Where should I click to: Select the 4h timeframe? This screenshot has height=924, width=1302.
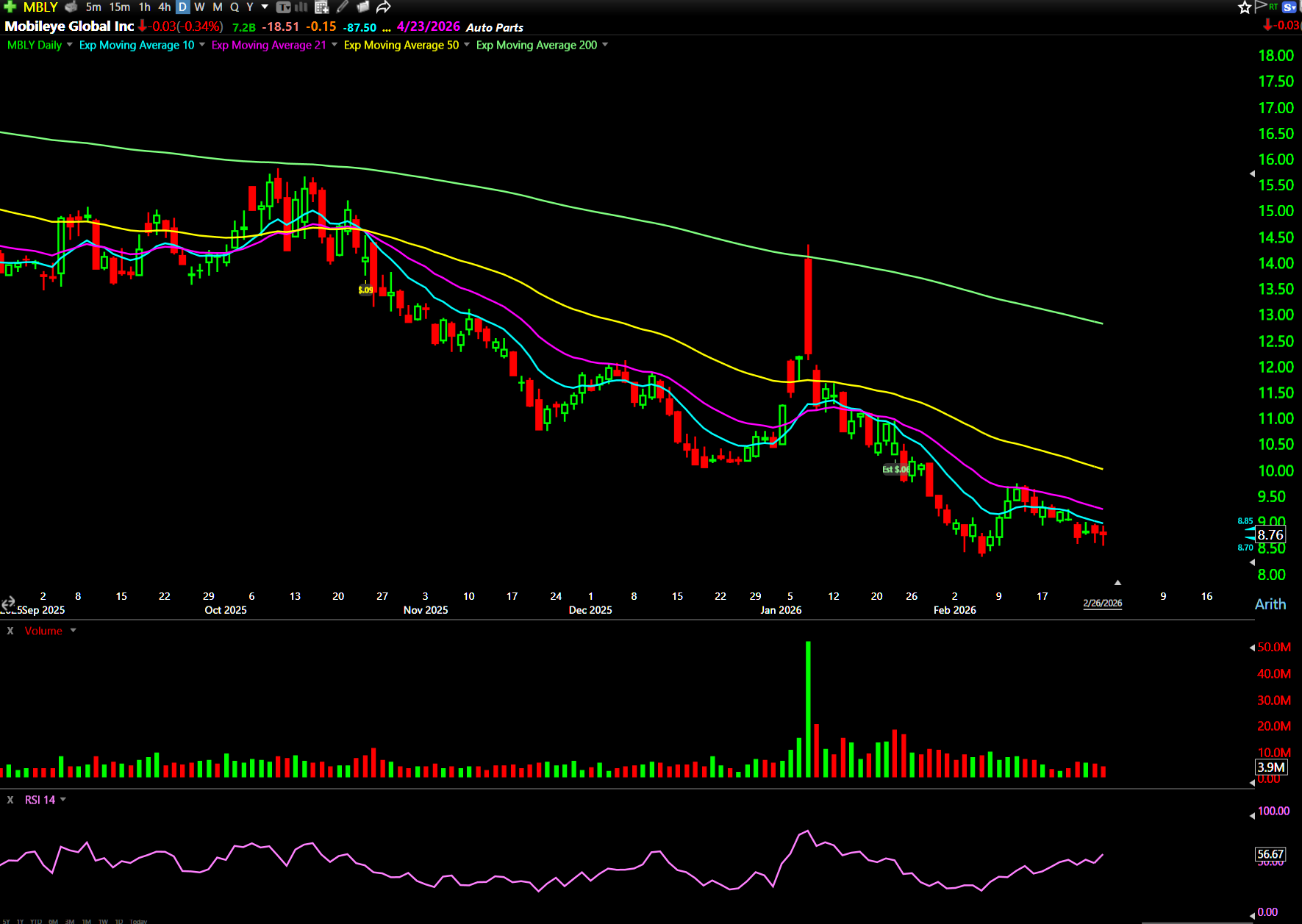164,7
